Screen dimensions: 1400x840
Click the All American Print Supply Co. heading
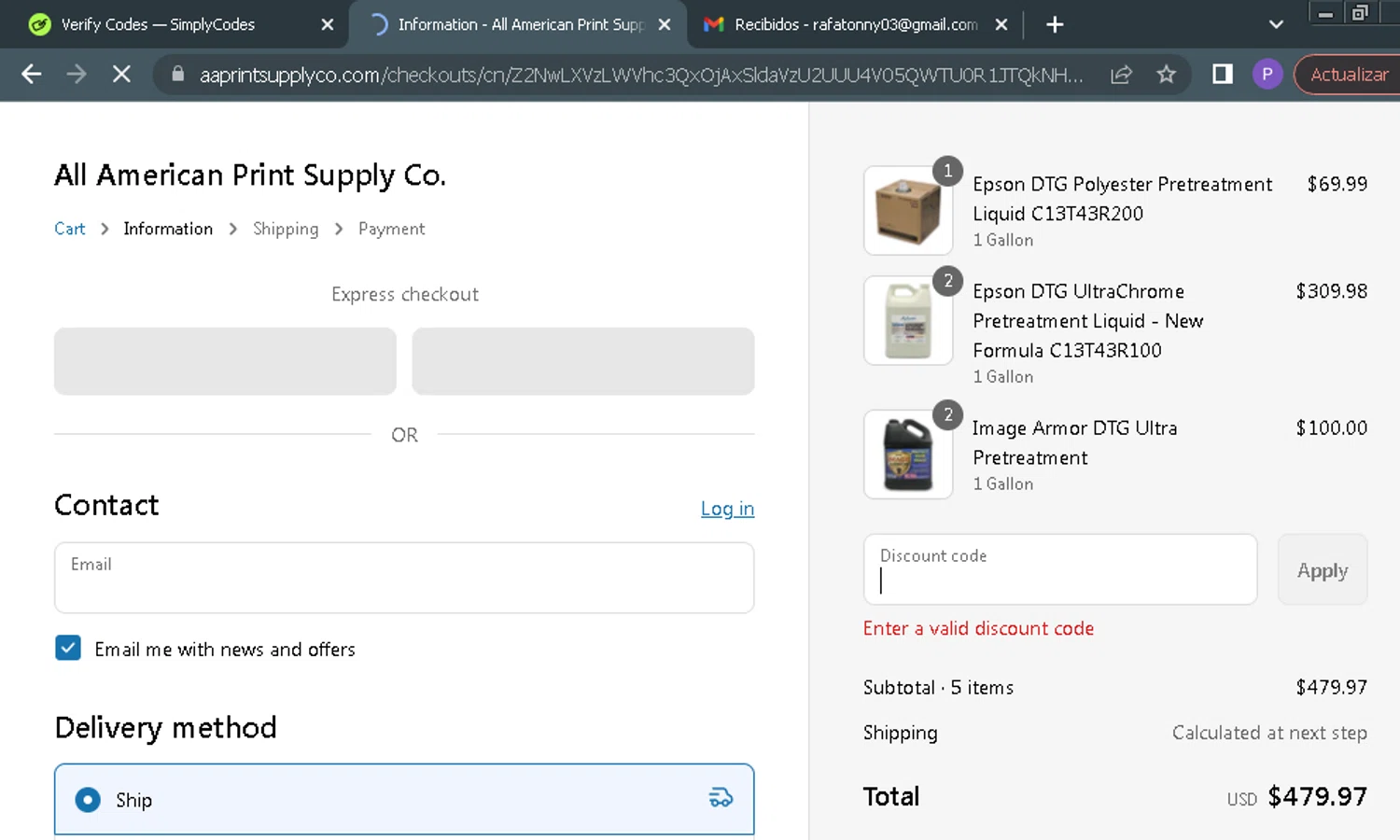(x=250, y=175)
